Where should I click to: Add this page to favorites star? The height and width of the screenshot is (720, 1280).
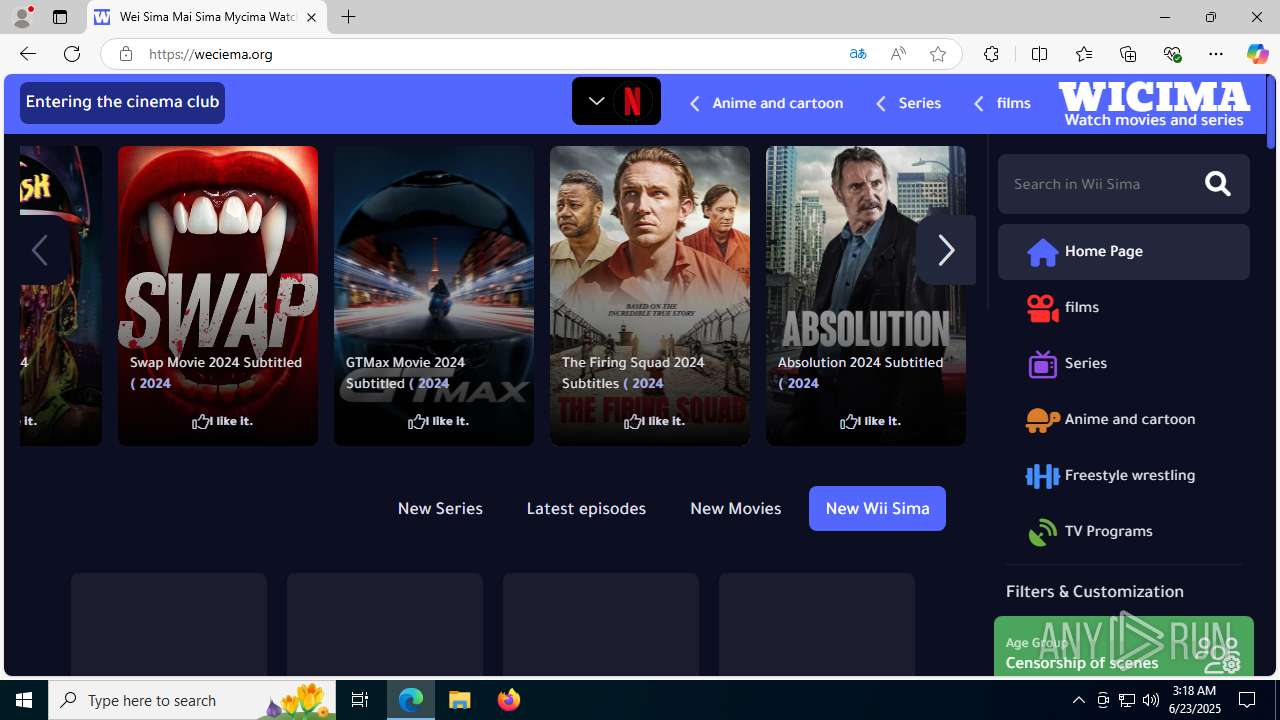pos(938,54)
